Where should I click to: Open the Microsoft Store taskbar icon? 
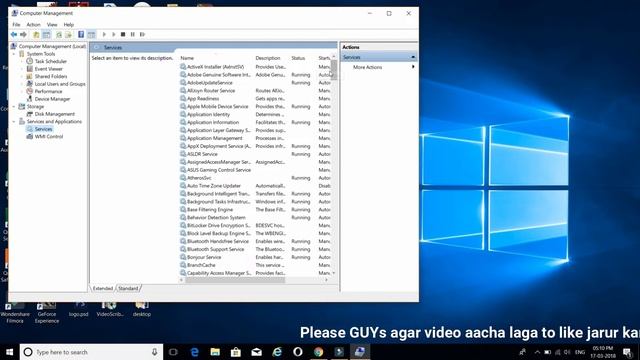pyautogui.click(x=236, y=352)
